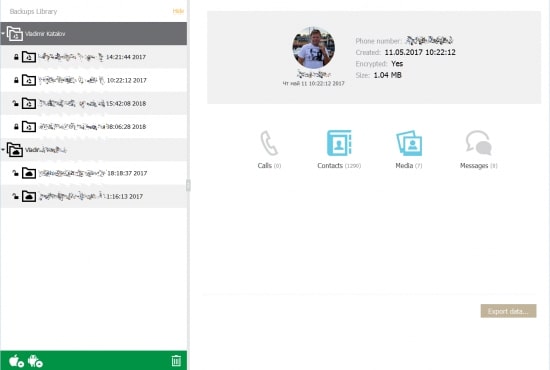The image size is (550, 370).
Task: Open the Contacts address book icon
Action: [x=339, y=143]
